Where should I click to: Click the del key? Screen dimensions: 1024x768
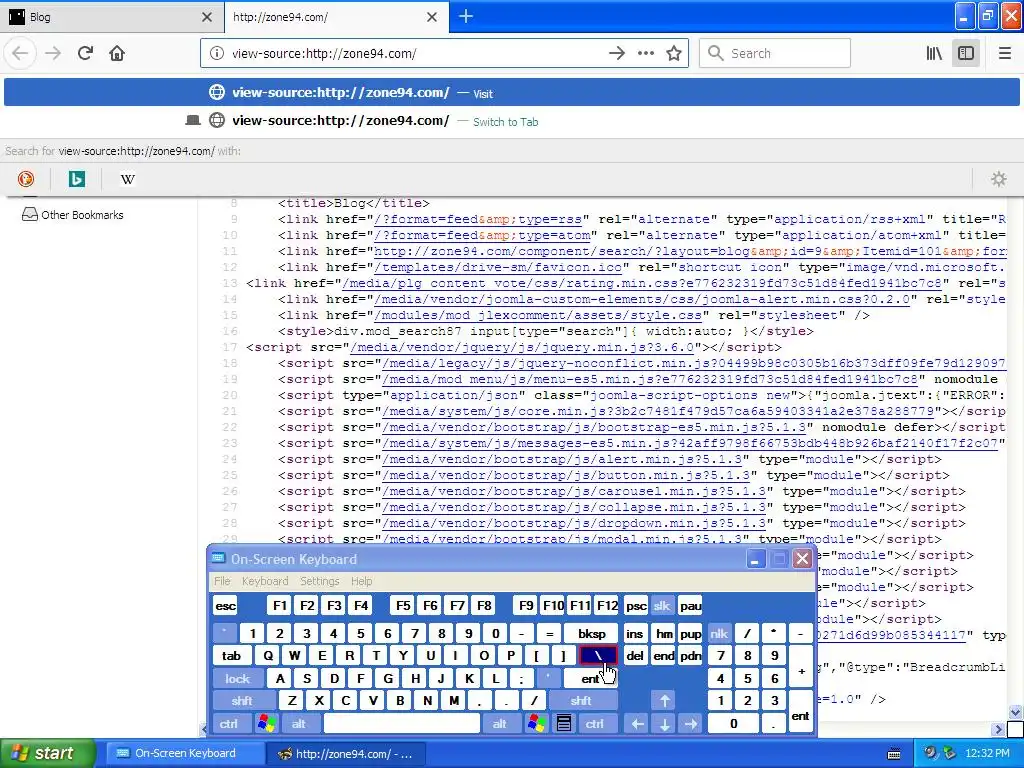(x=635, y=656)
